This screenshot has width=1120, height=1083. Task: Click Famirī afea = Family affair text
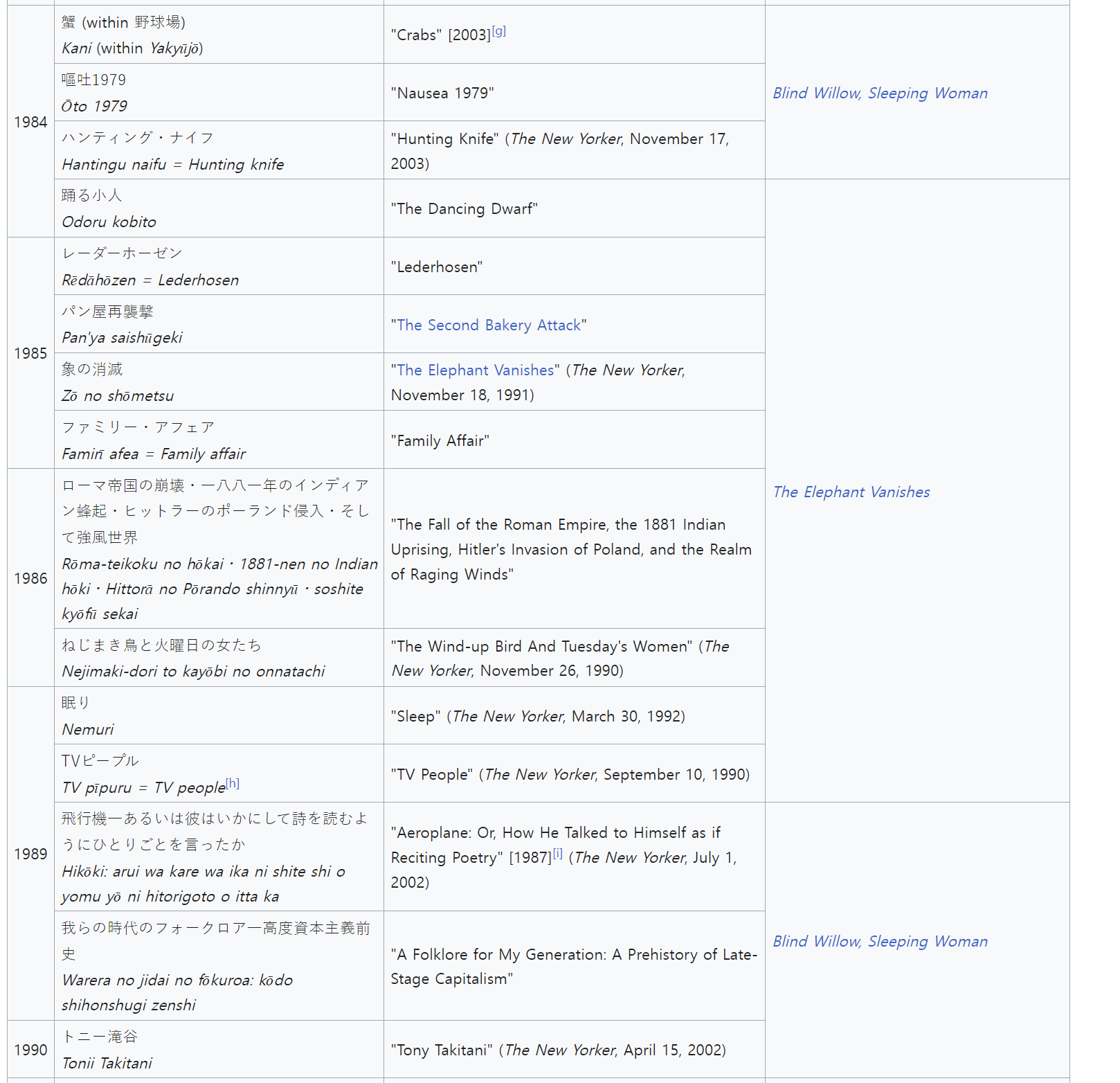pyautogui.click(x=154, y=454)
